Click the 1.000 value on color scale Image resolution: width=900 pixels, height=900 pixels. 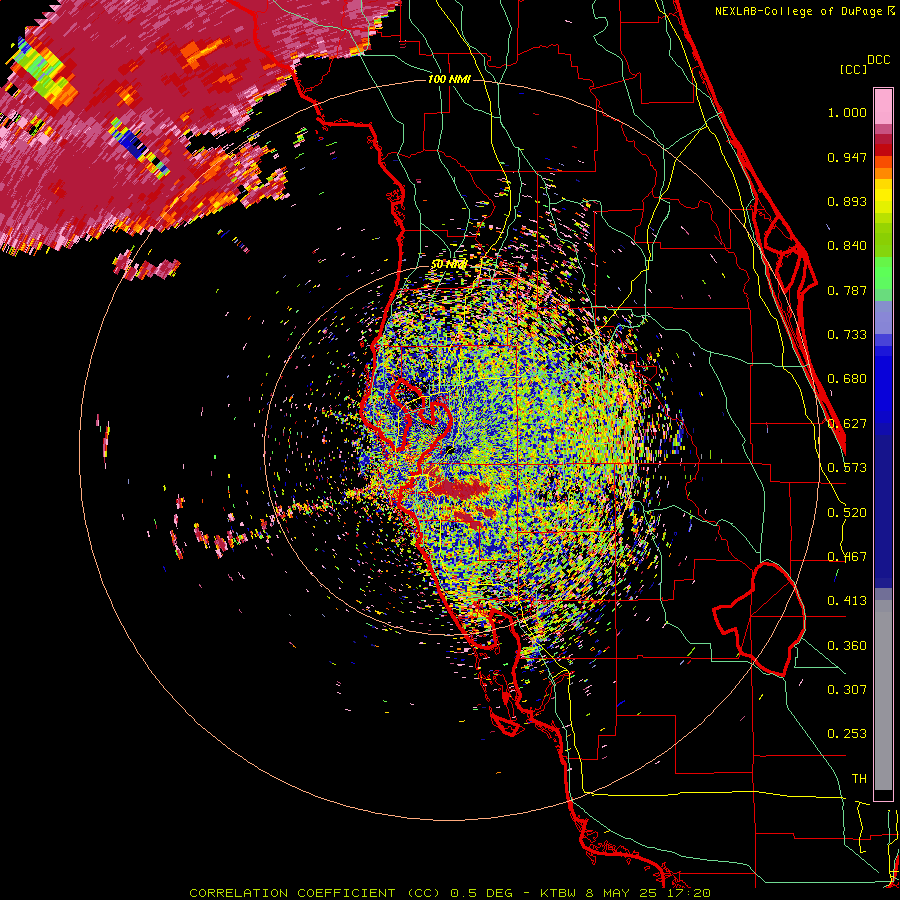[847, 112]
